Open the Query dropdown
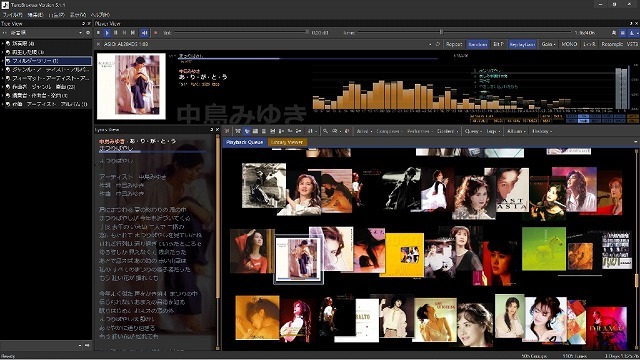Viewport: 640px width, 360px height. pos(473,131)
